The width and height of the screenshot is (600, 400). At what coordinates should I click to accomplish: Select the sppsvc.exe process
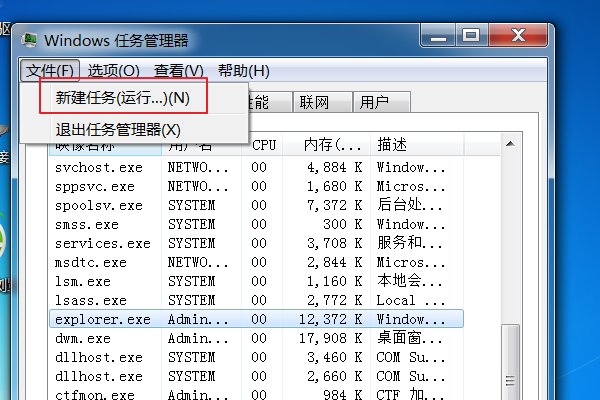point(256,186)
